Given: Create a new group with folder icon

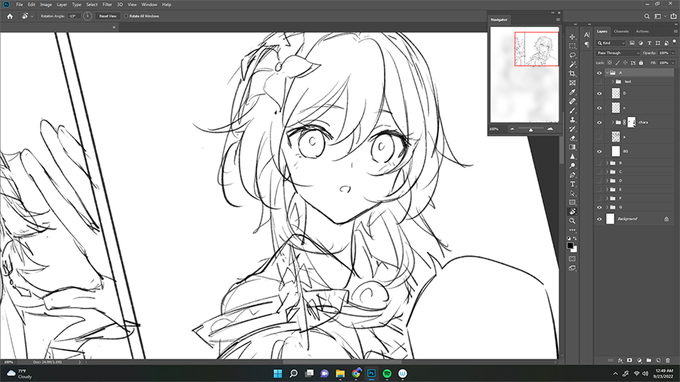Looking at the screenshot, I should click(649, 360).
